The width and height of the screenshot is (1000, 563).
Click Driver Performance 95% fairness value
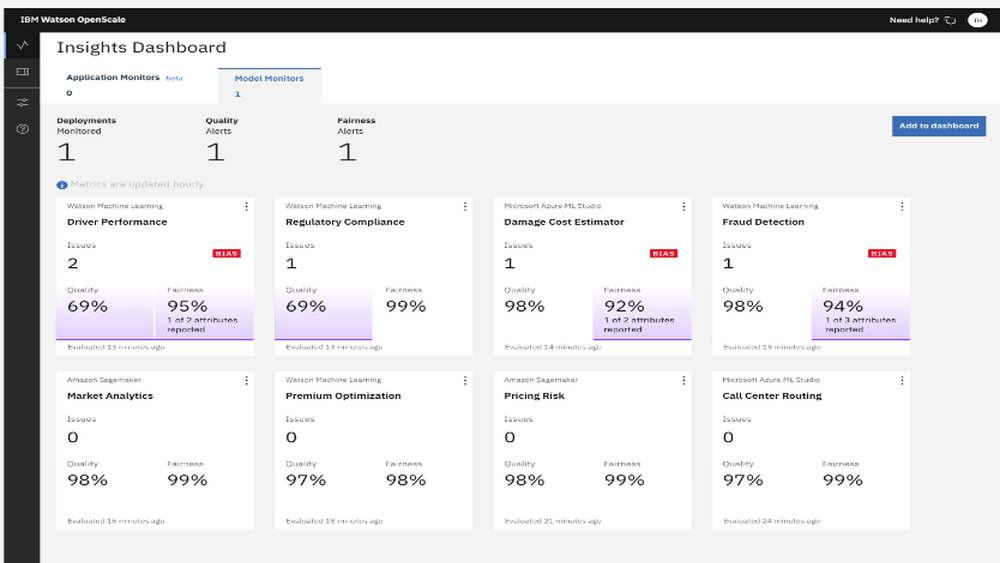tap(188, 307)
